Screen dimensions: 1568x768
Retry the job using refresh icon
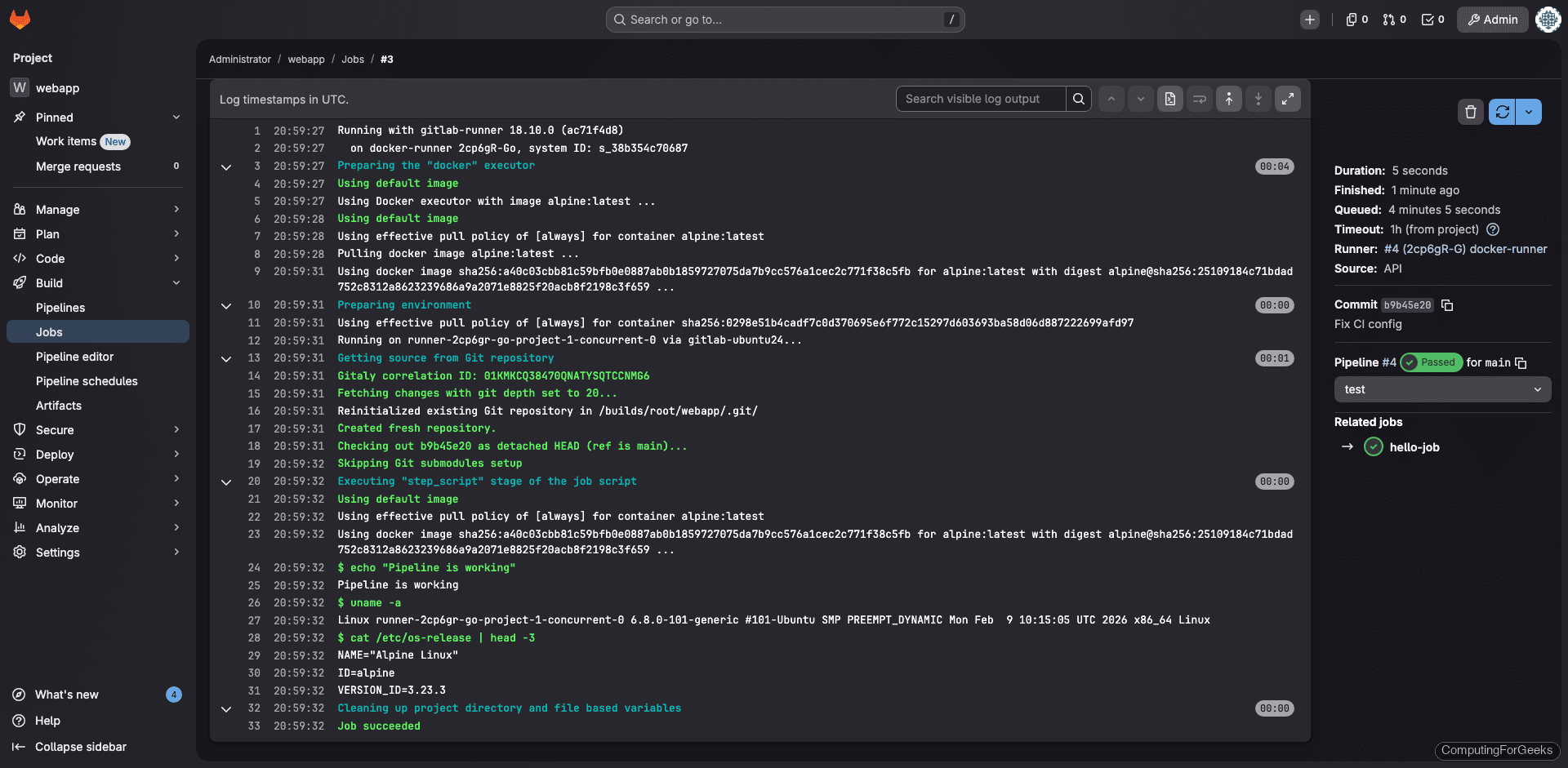coord(1502,112)
